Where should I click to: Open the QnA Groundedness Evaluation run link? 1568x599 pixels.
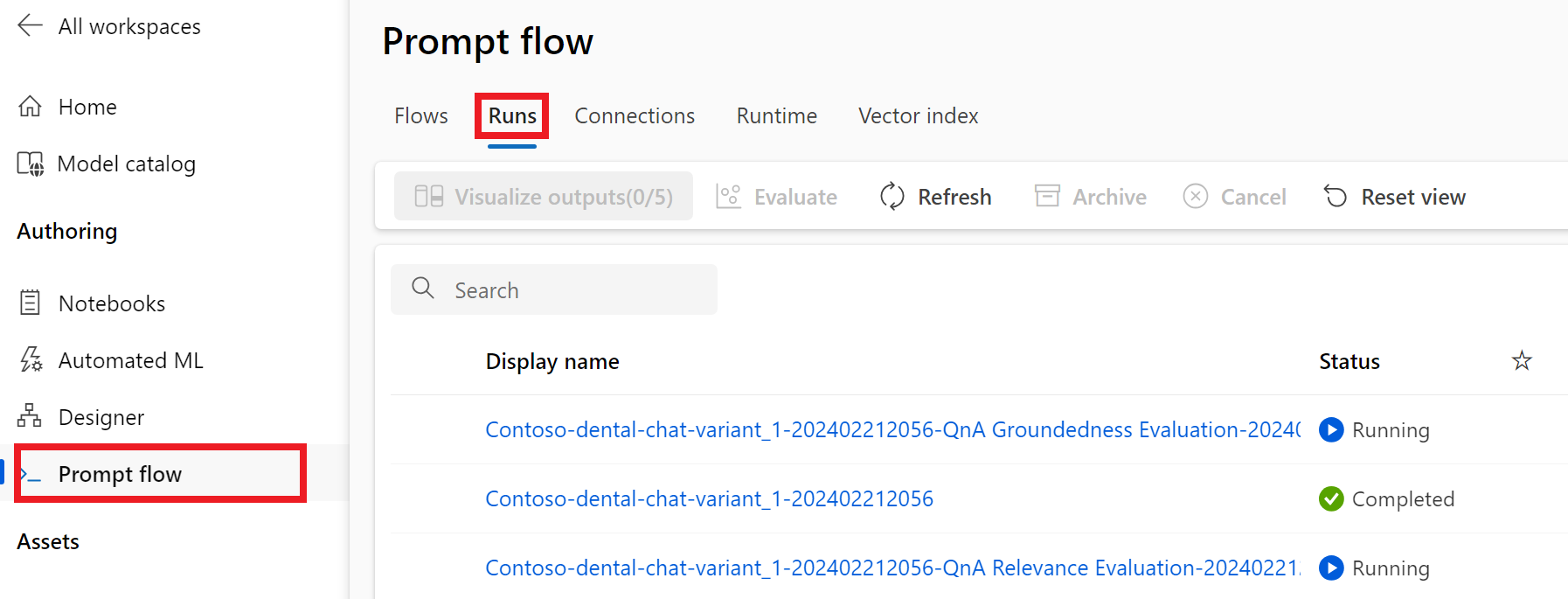[892, 429]
